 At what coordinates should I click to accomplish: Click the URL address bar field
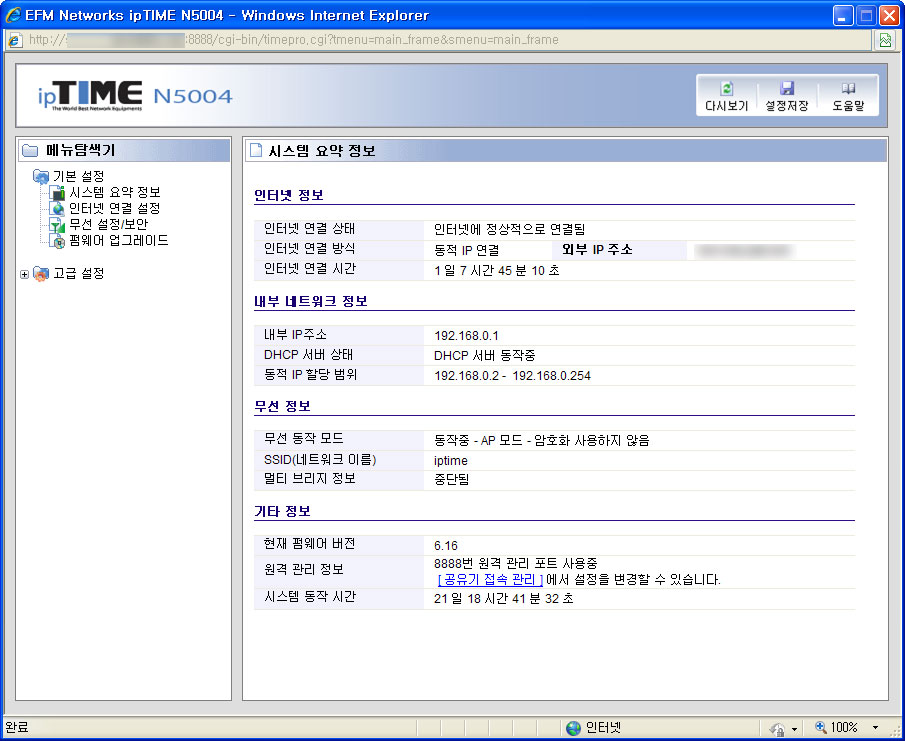(x=437, y=40)
